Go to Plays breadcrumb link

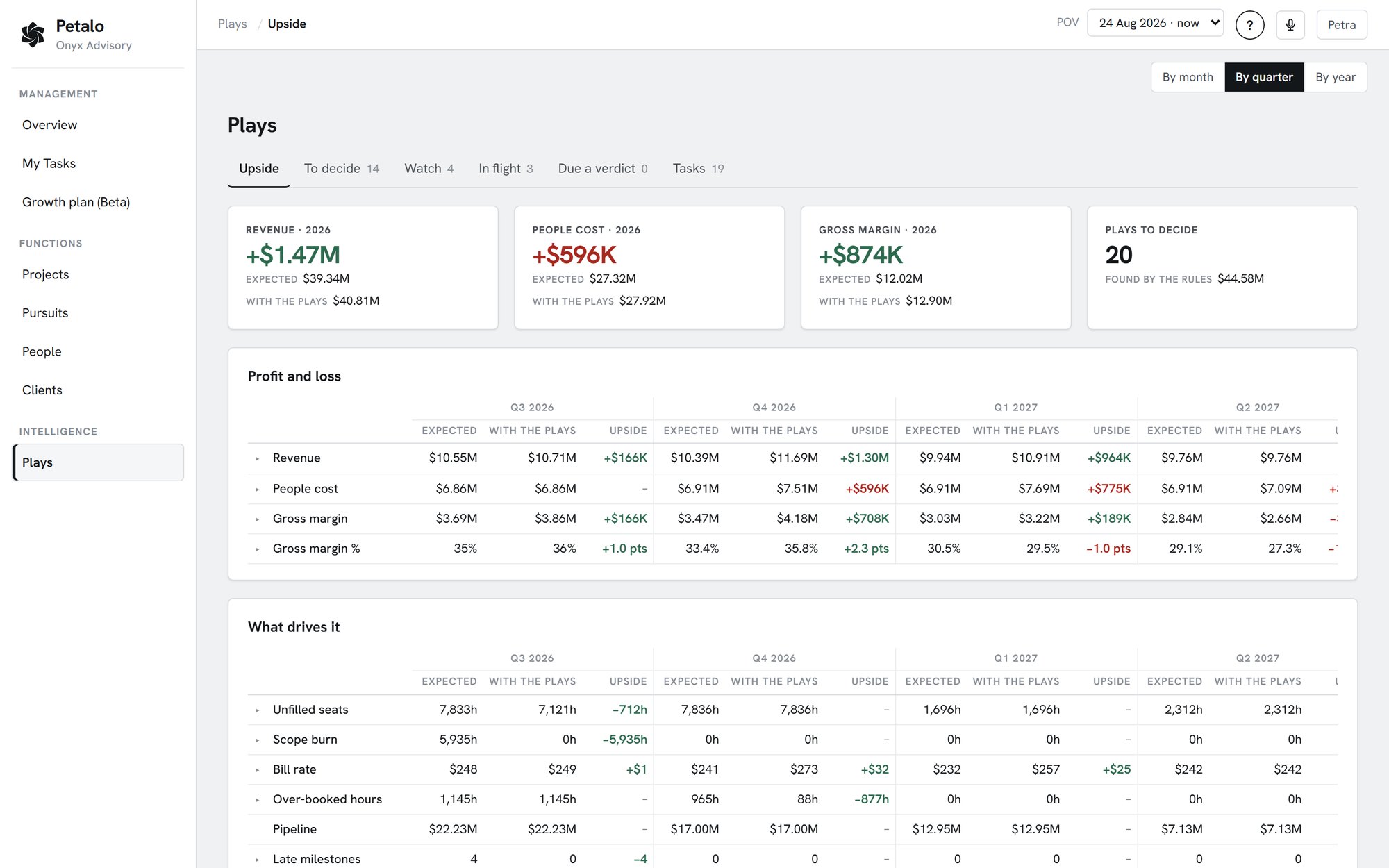point(232,24)
